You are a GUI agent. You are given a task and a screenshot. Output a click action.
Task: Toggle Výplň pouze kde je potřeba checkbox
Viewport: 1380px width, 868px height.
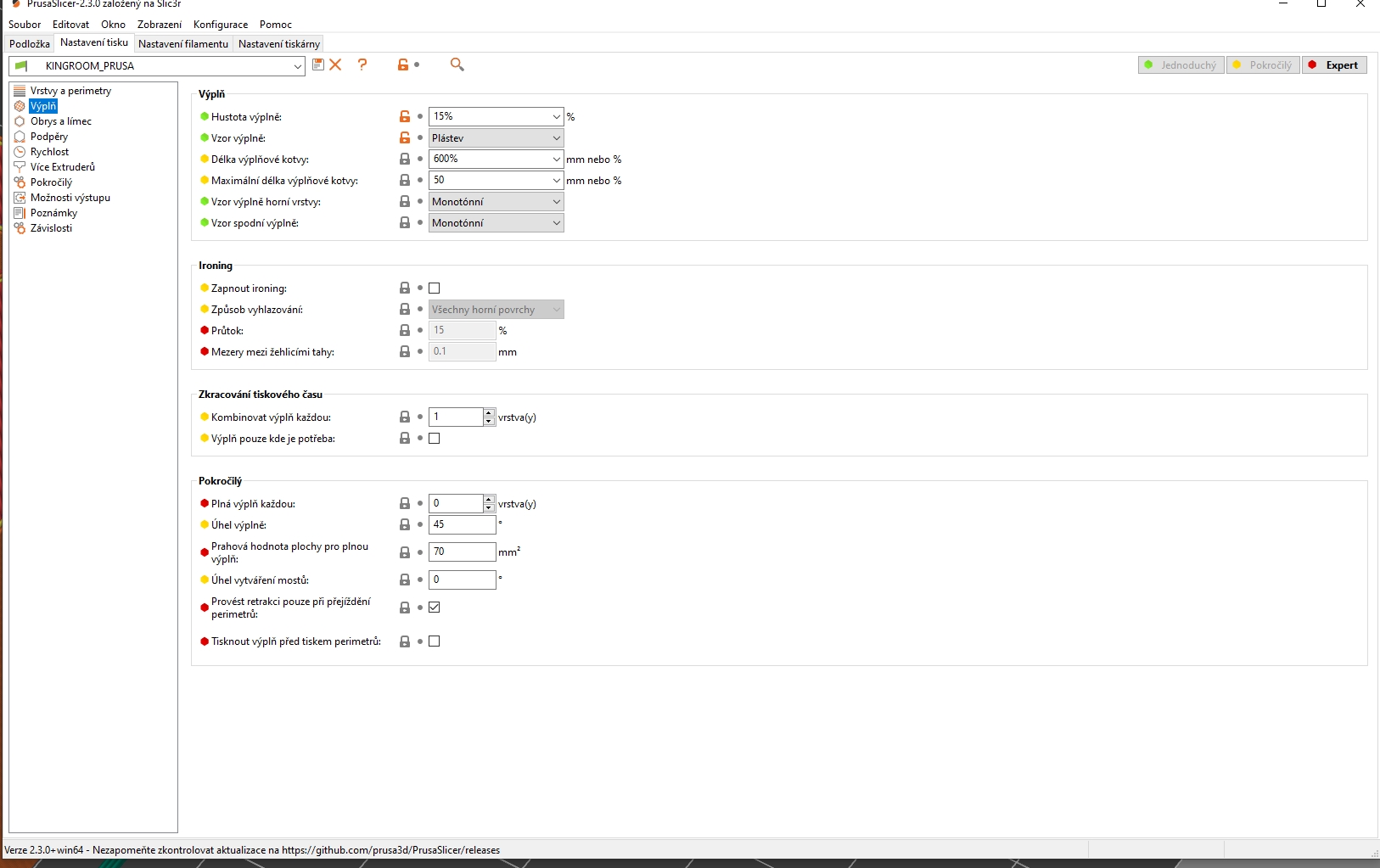click(x=435, y=439)
